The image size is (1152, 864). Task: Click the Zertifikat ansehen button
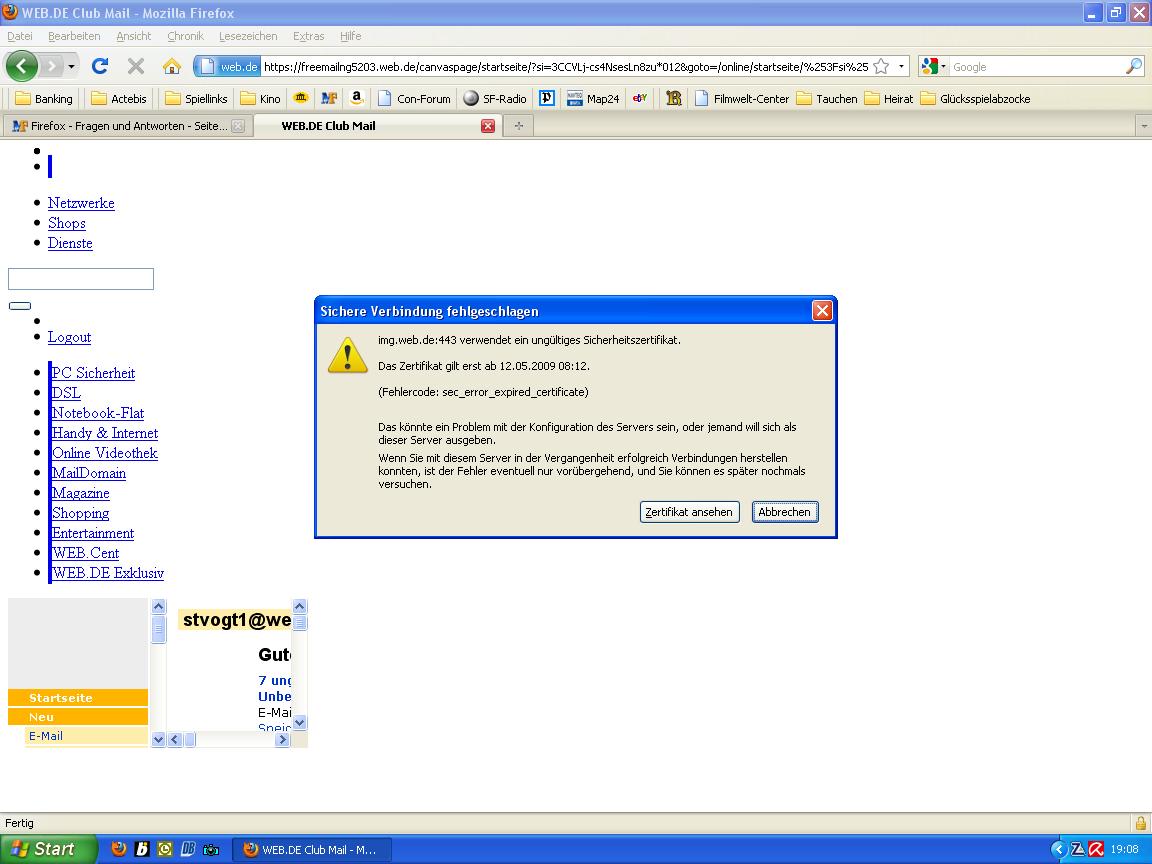[x=689, y=512]
